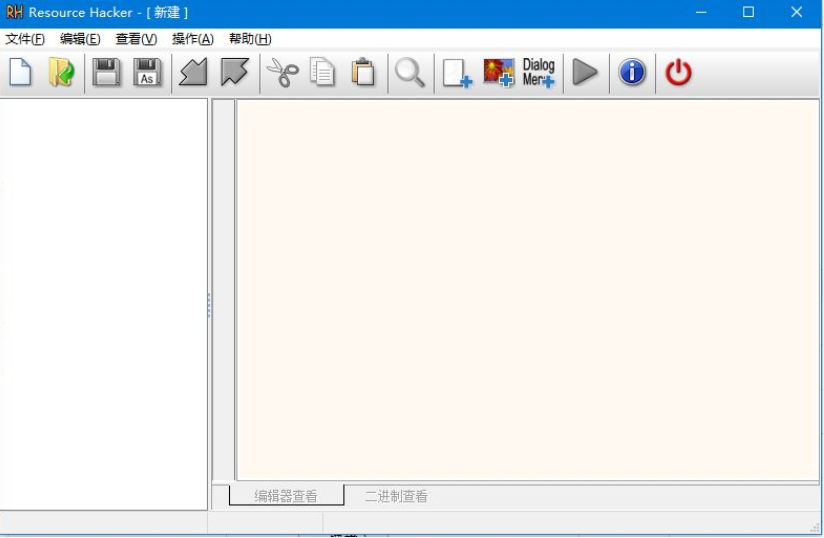Click inside the cream editor text area

click(528, 289)
